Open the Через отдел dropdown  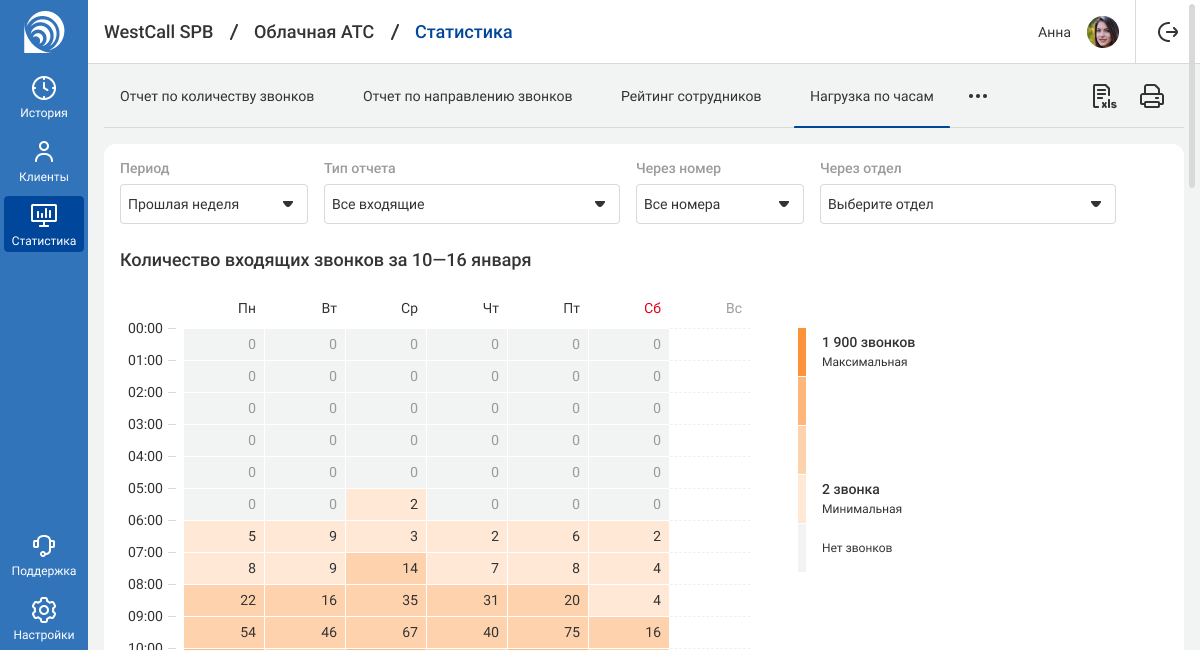click(967, 204)
